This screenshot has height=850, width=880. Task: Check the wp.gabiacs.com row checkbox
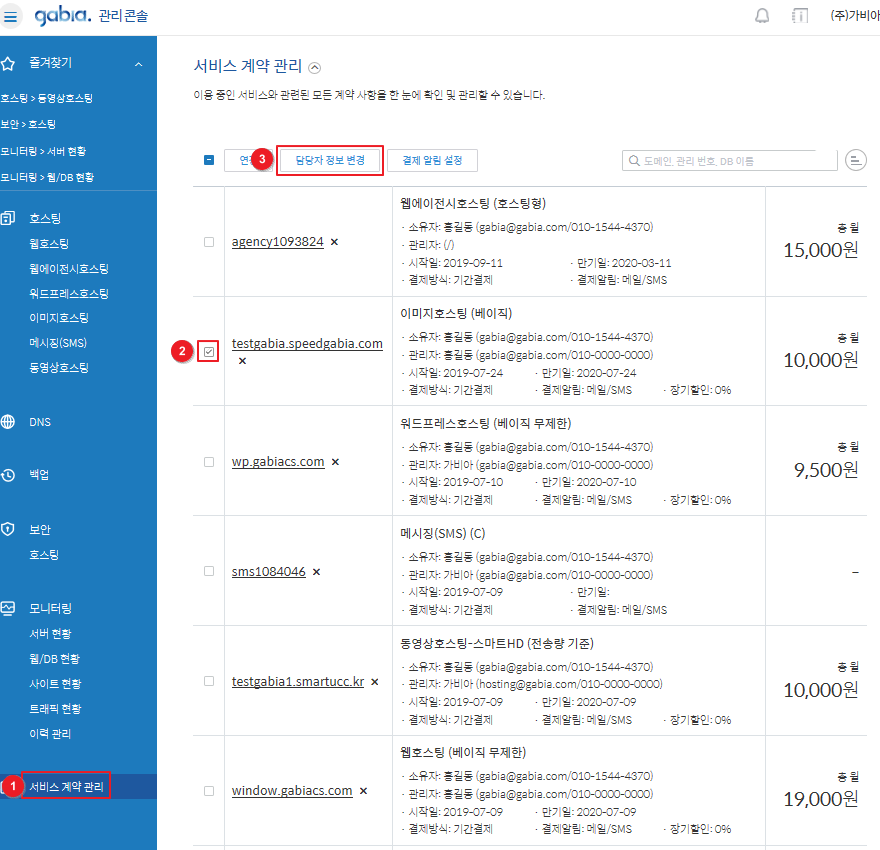coord(209,462)
